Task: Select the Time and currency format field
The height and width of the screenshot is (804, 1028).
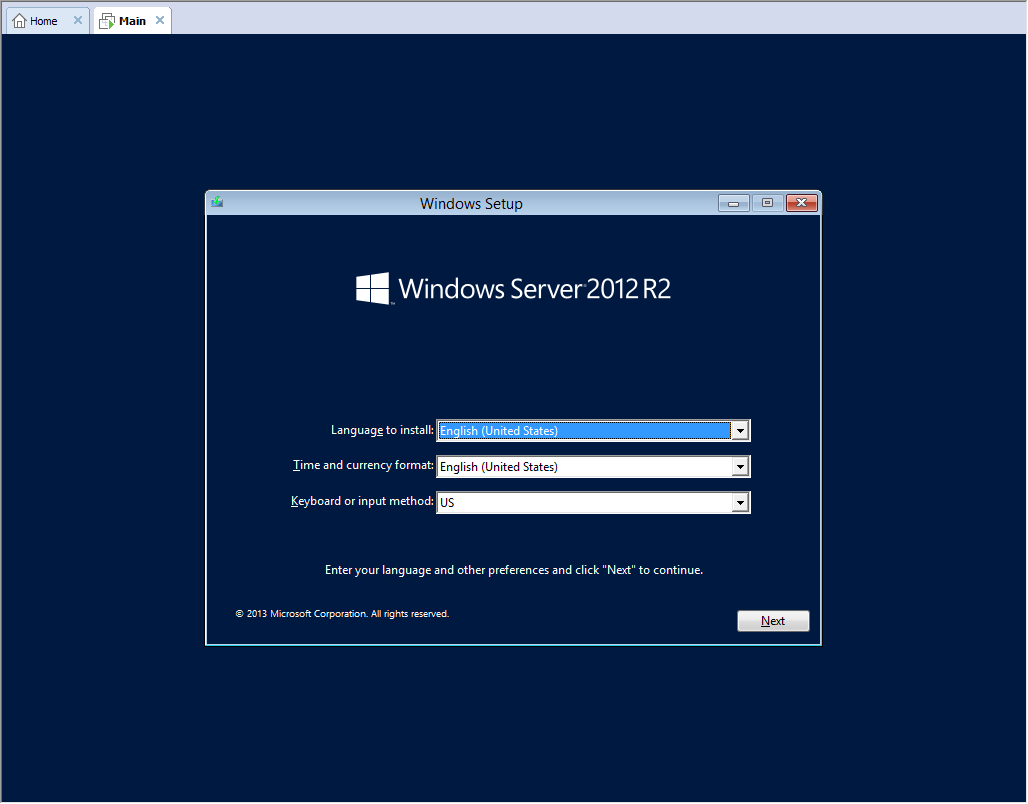Action: point(593,467)
